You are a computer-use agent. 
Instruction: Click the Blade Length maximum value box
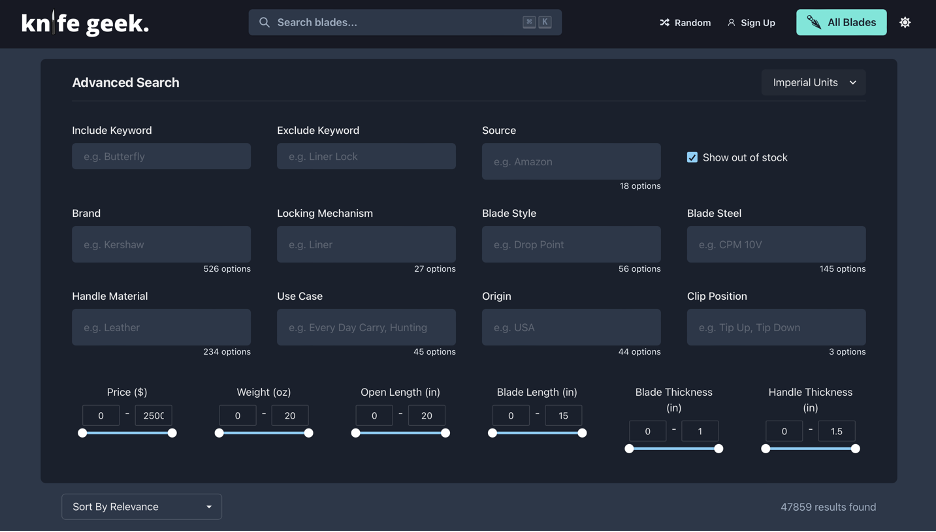pos(564,416)
